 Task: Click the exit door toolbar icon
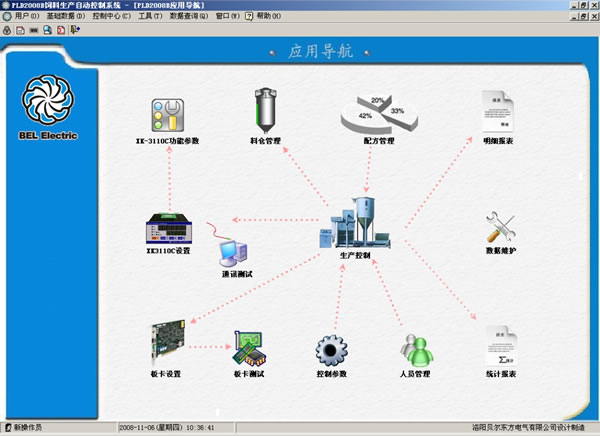[x=75, y=30]
